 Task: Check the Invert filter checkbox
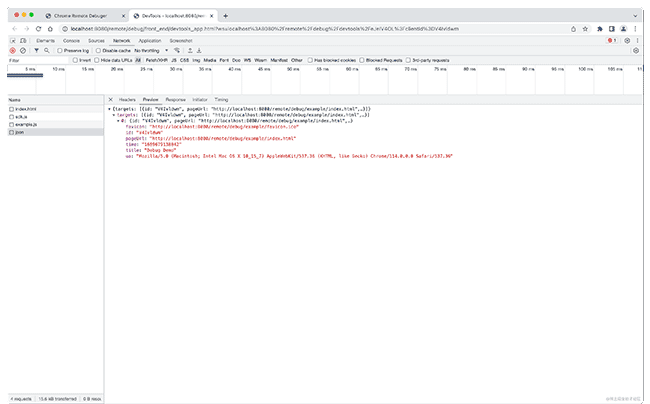(x=75, y=60)
